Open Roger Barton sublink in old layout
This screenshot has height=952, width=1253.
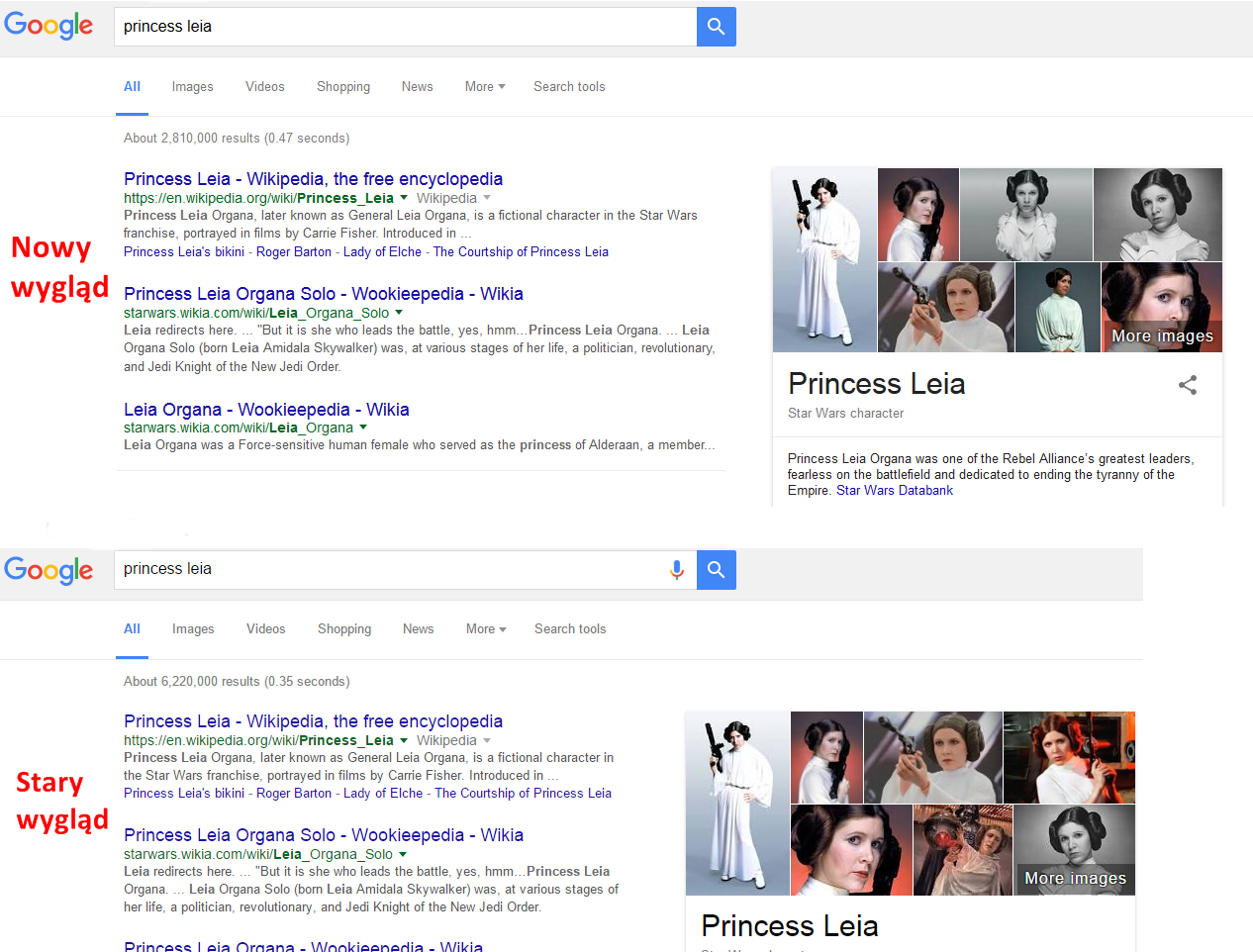pyautogui.click(x=294, y=794)
